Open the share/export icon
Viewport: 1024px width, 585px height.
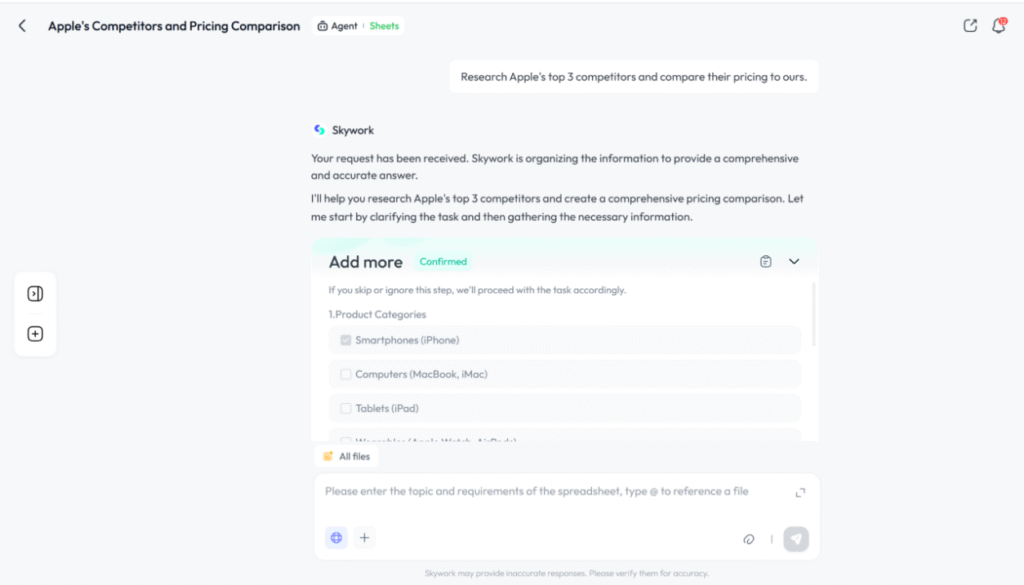click(x=970, y=26)
